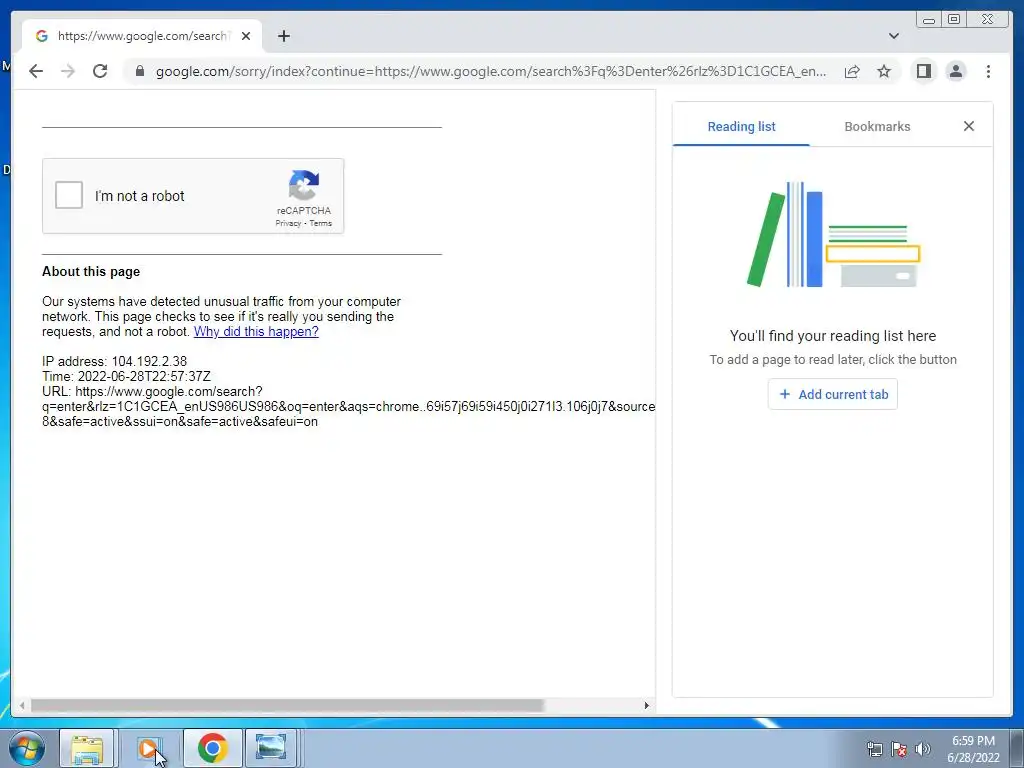Click the horizontal scrollbar thumb
This screenshot has height=768, width=1024.
[287, 705]
